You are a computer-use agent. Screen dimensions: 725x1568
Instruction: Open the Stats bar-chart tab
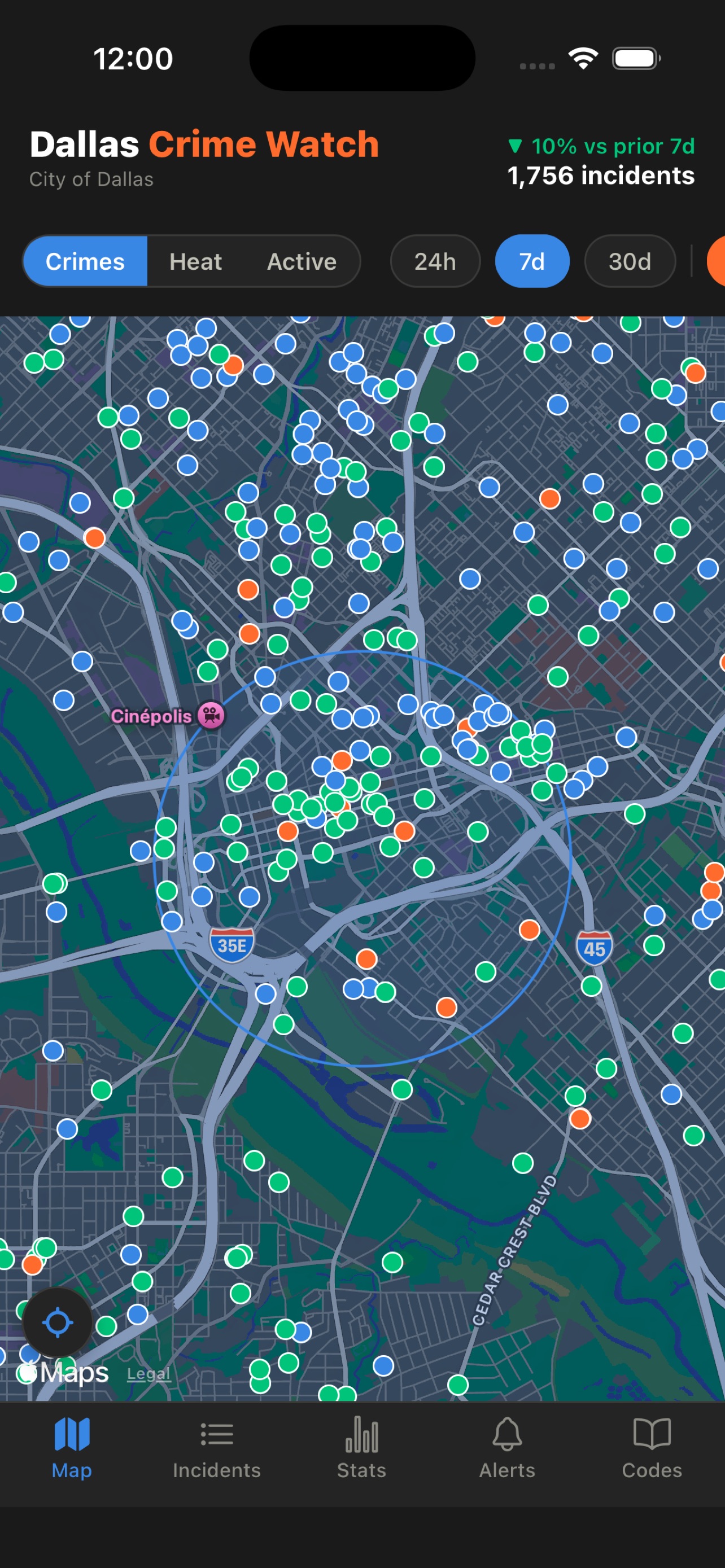pos(362,1448)
